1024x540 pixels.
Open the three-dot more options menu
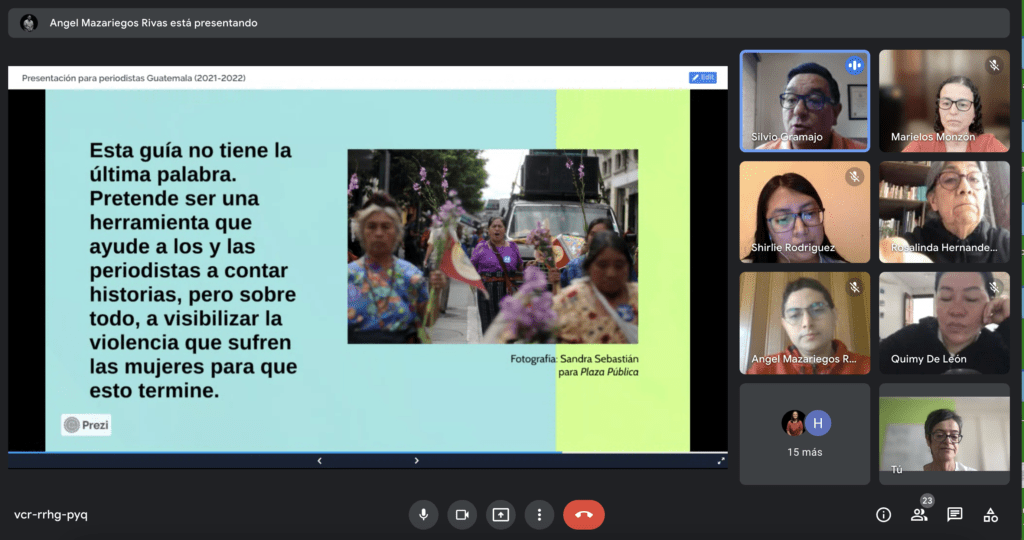pos(539,514)
